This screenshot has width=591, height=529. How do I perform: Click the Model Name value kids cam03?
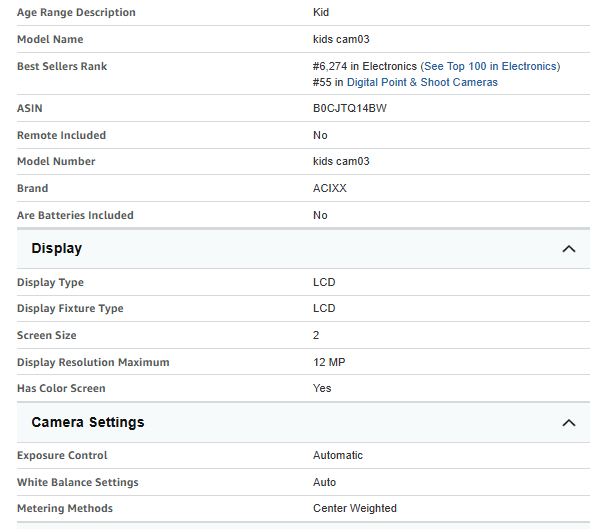[x=341, y=39]
